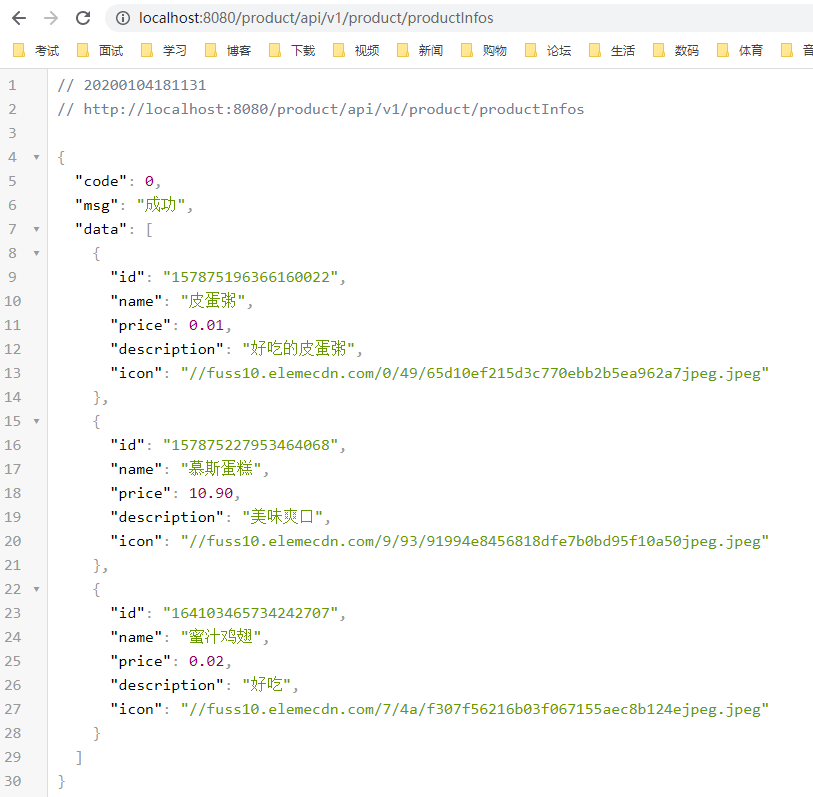Open the 博客 bookmark folder
This screenshot has width=813, height=797.
(228, 50)
